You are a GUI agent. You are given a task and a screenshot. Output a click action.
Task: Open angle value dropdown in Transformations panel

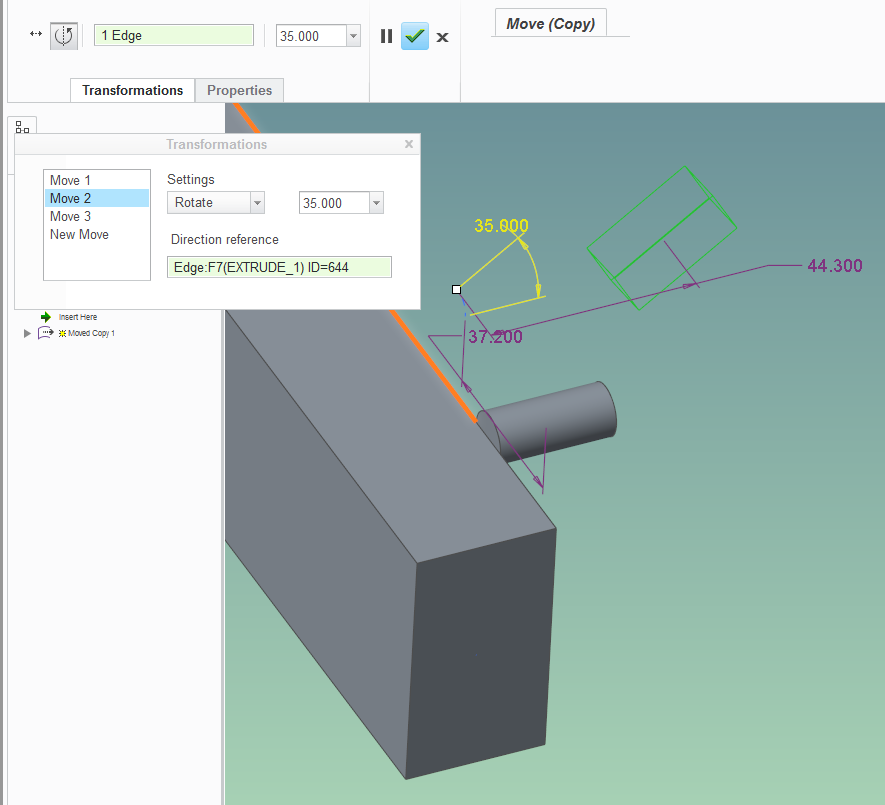(x=376, y=203)
